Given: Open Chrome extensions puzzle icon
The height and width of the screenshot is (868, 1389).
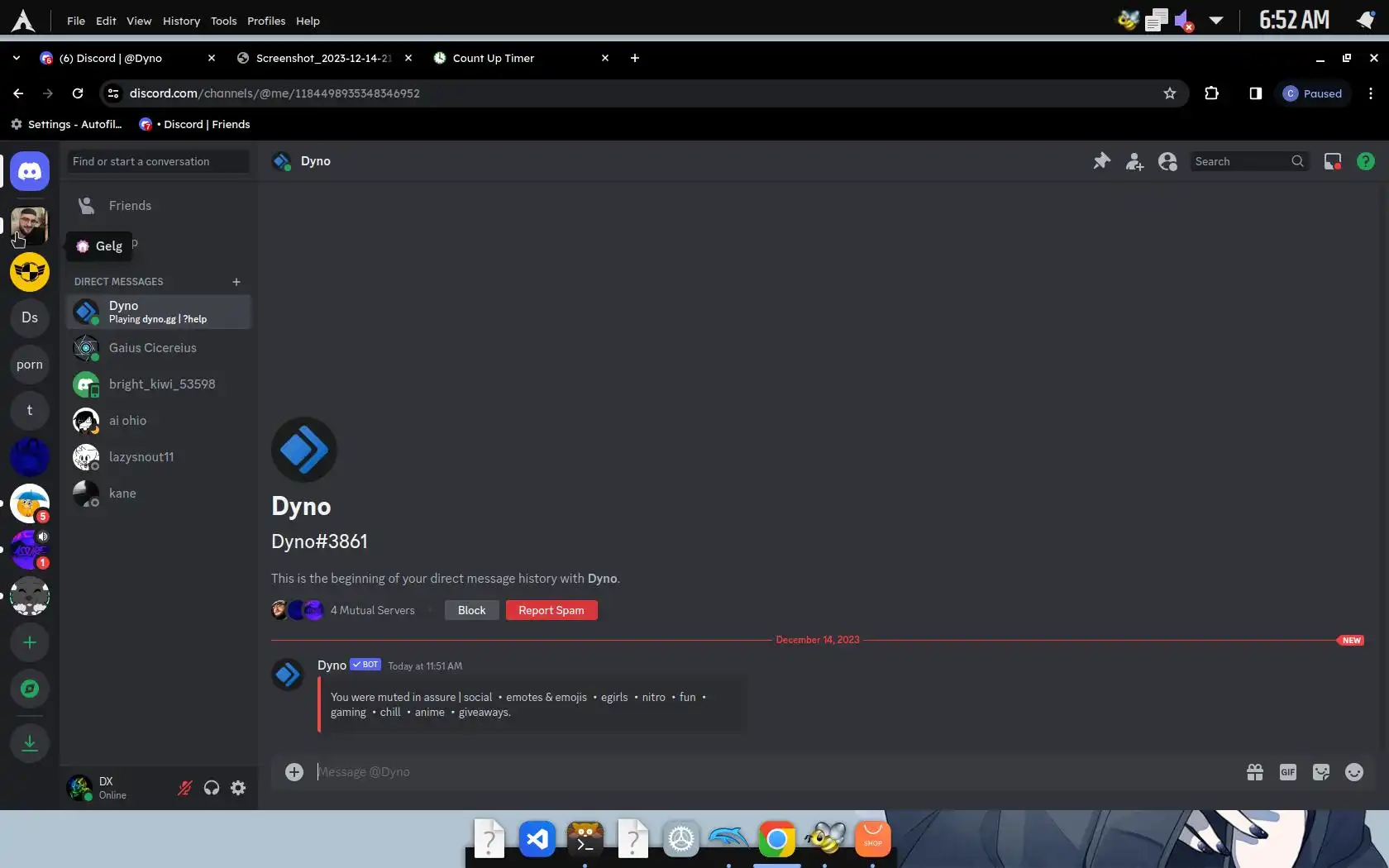Looking at the screenshot, I should click(1212, 93).
